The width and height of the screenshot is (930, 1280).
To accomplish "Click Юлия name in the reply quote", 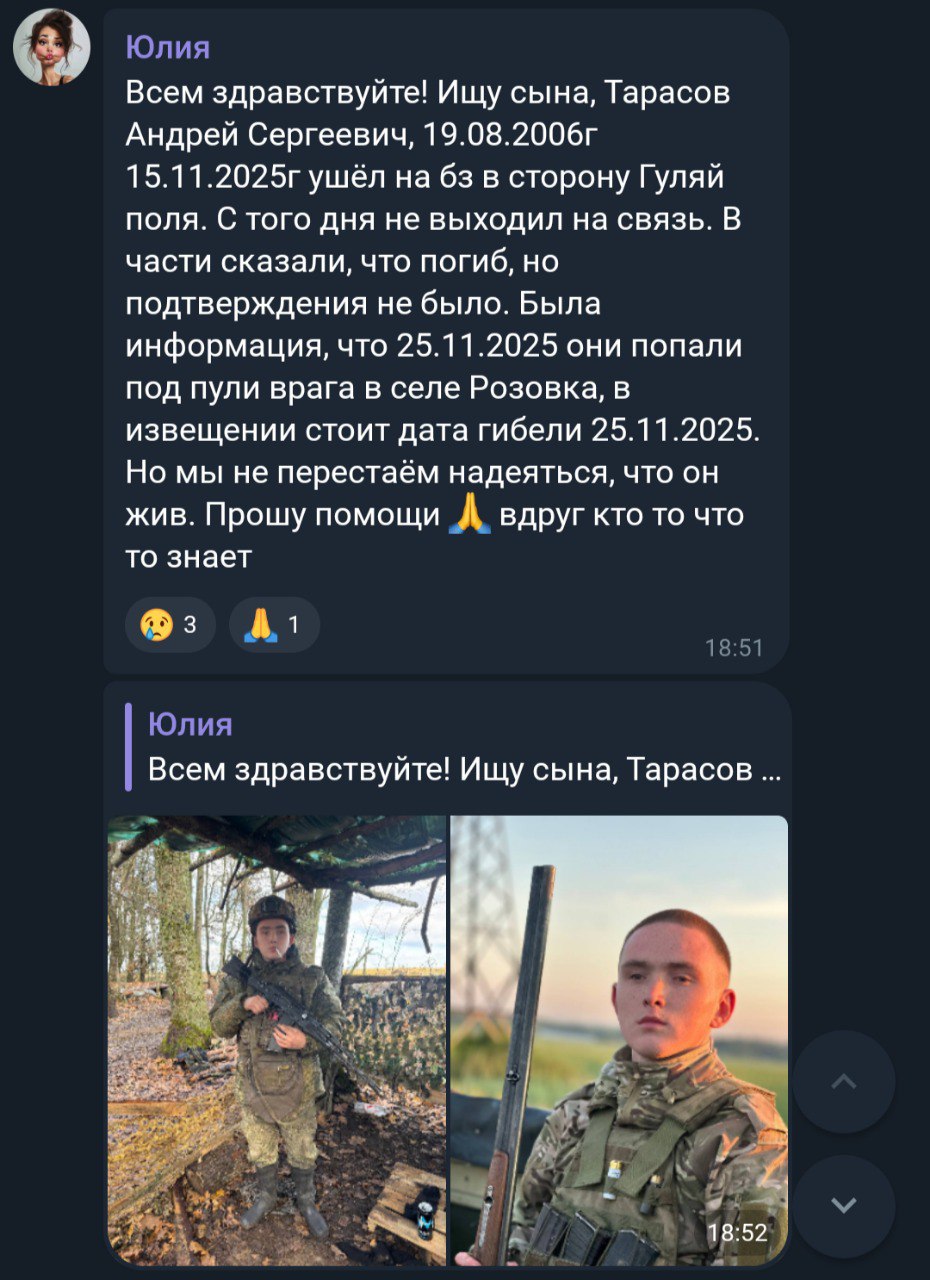I will point(190,723).
